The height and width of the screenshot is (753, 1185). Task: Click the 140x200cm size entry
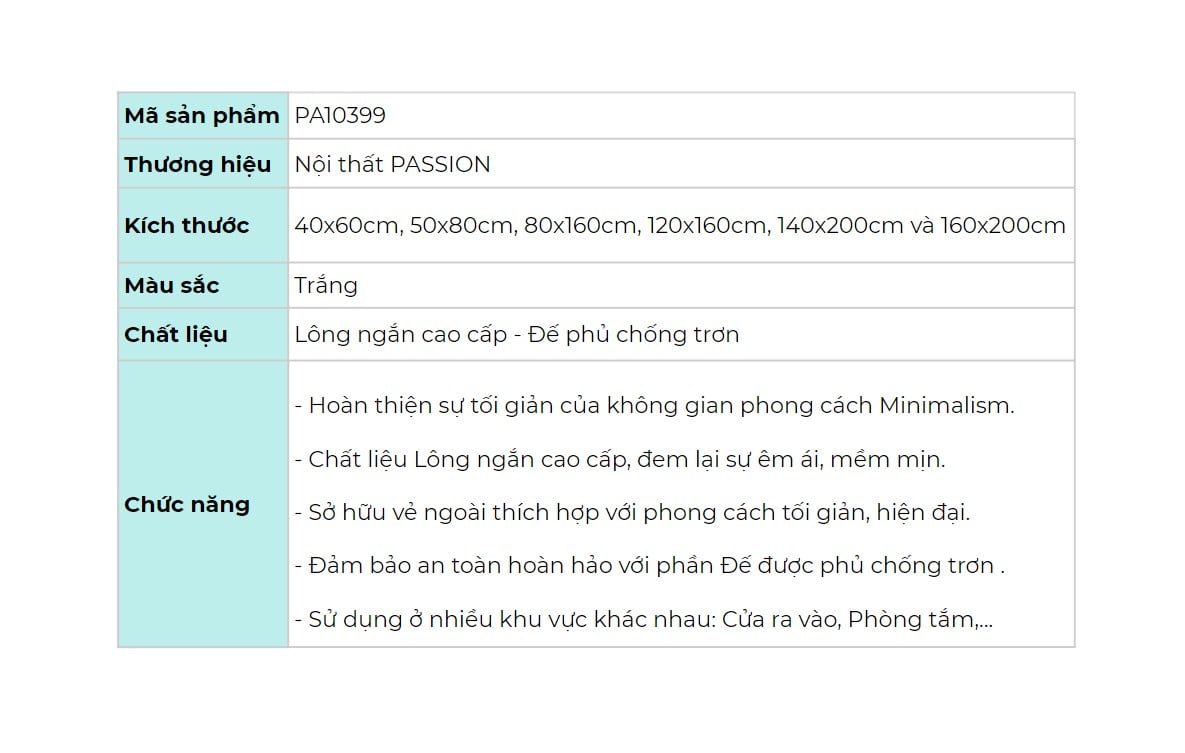pos(840,226)
